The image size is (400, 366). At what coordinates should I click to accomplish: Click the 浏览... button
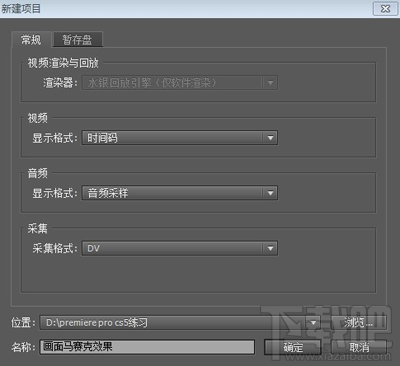click(359, 323)
